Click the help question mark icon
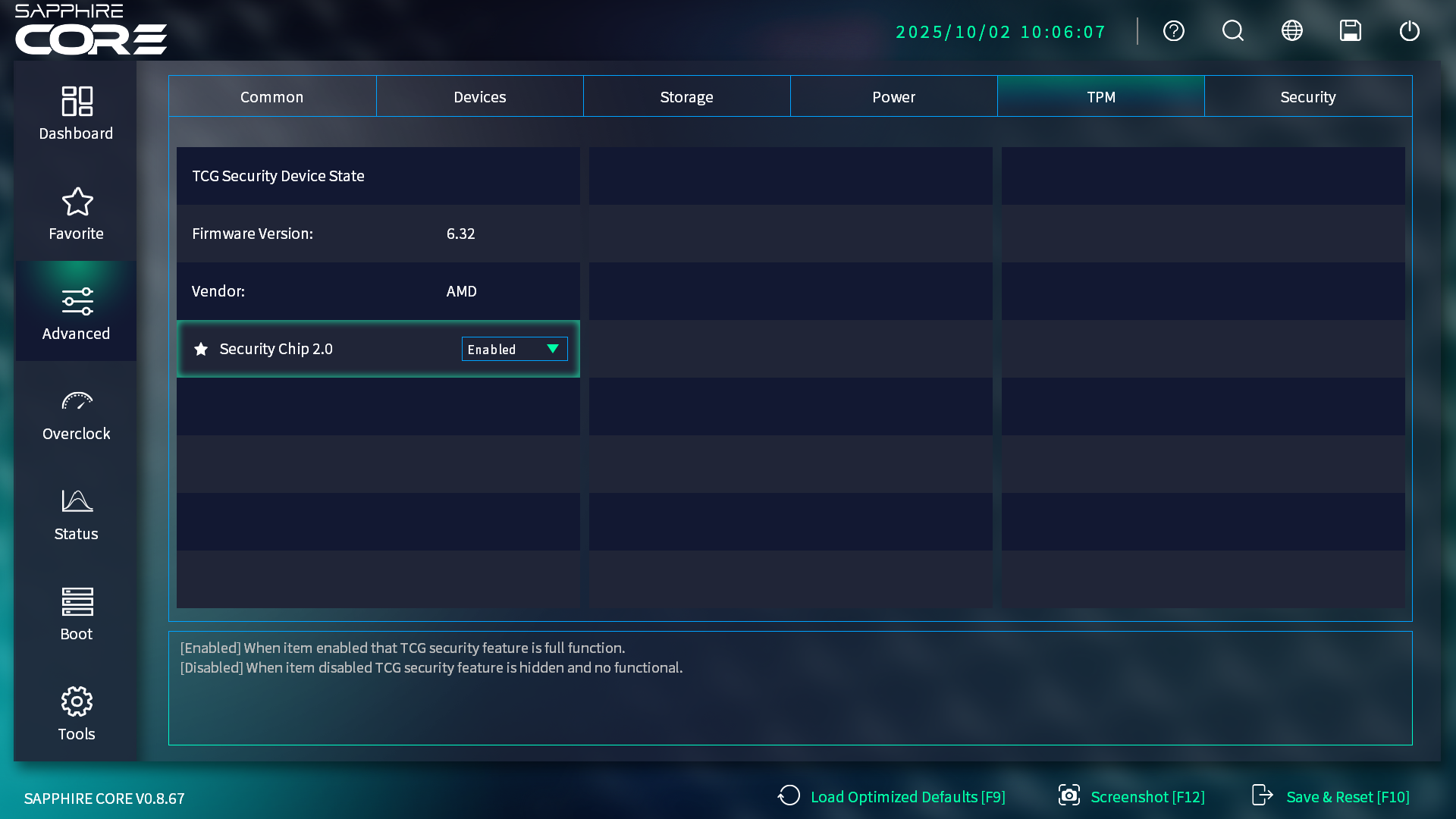Screen dimensions: 1456x819 [1173, 31]
